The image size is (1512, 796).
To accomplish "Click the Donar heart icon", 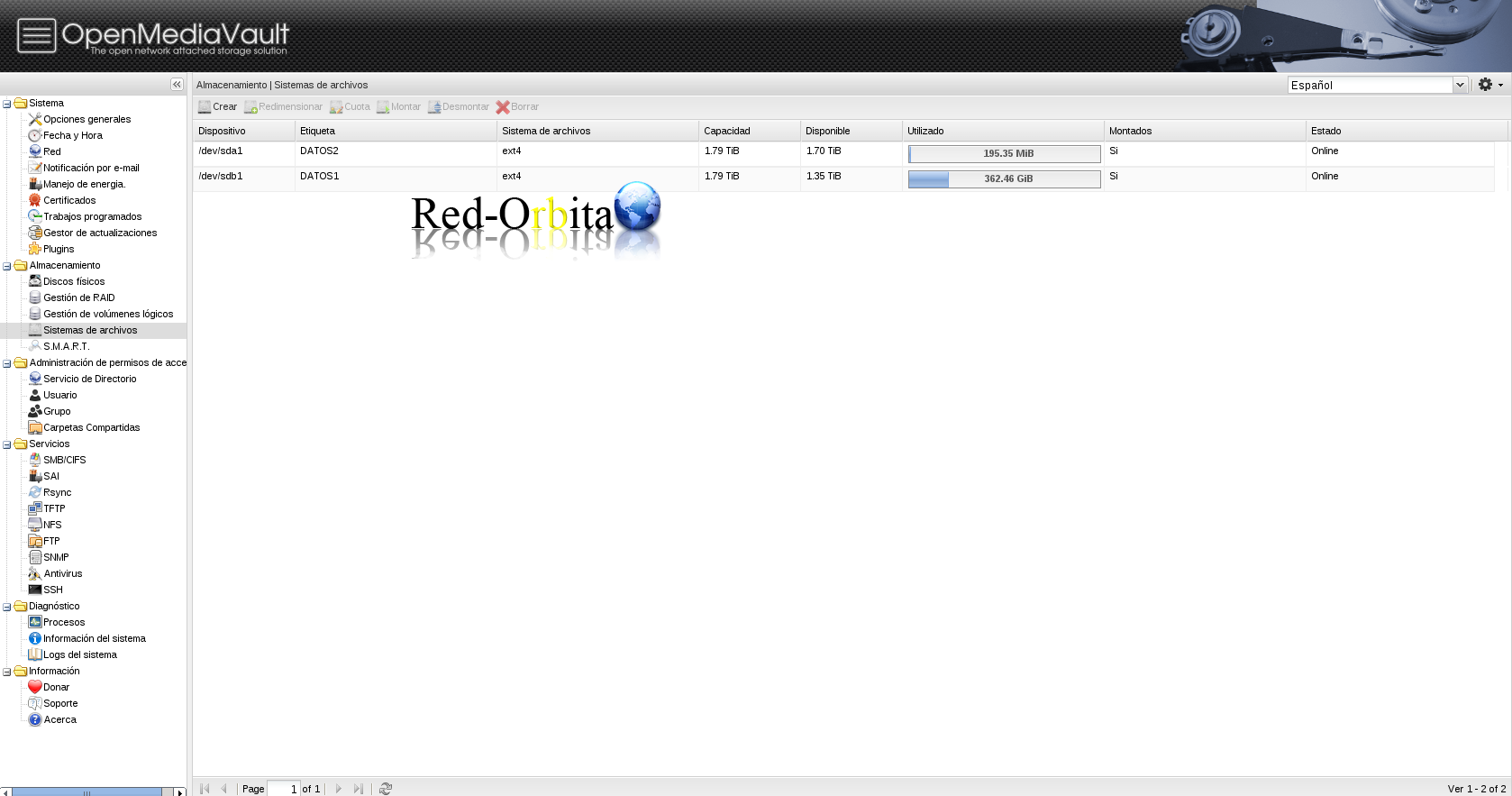I will click(35, 687).
